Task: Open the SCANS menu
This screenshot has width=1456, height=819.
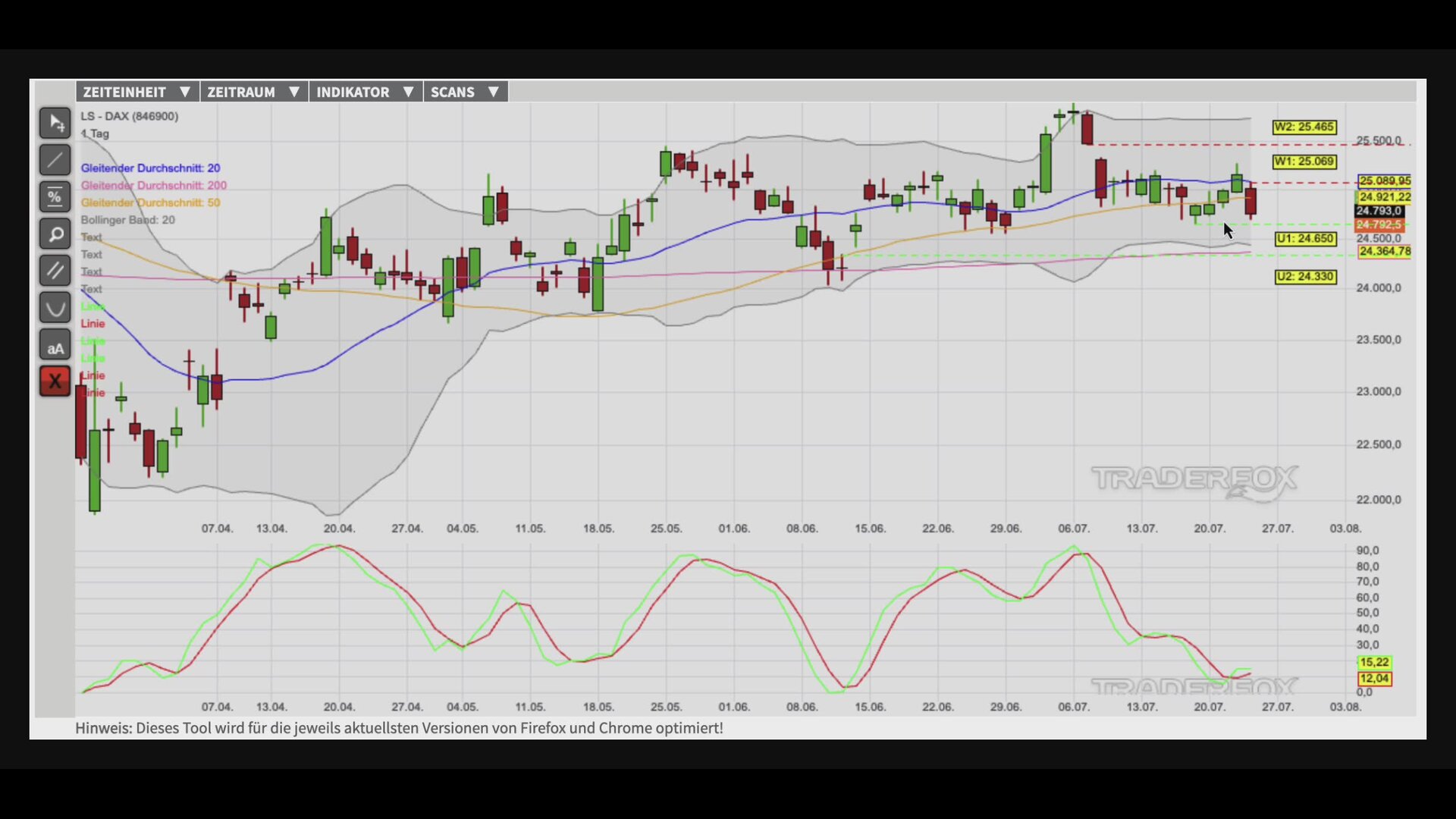Action: pos(466,92)
